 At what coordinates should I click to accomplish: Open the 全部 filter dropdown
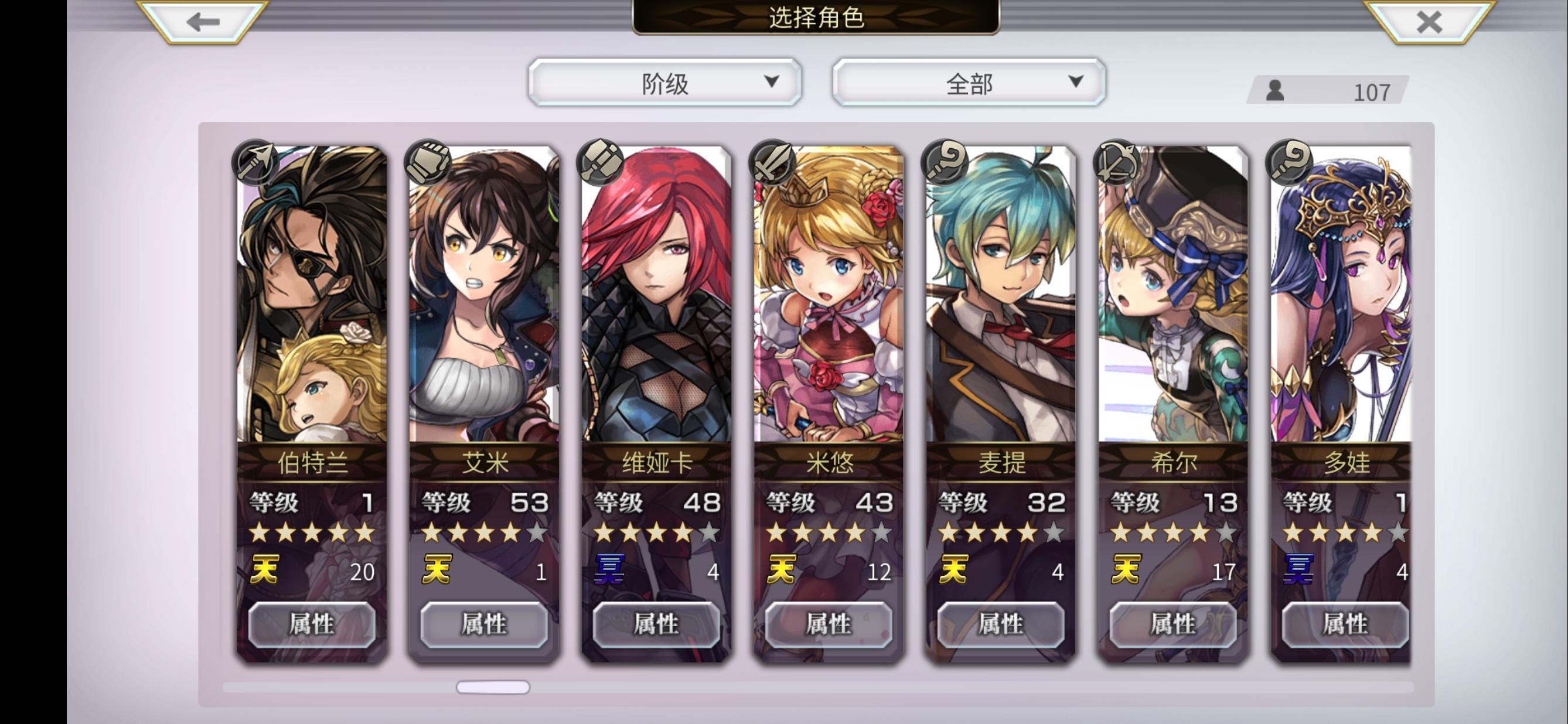pyautogui.click(x=969, y=83)
